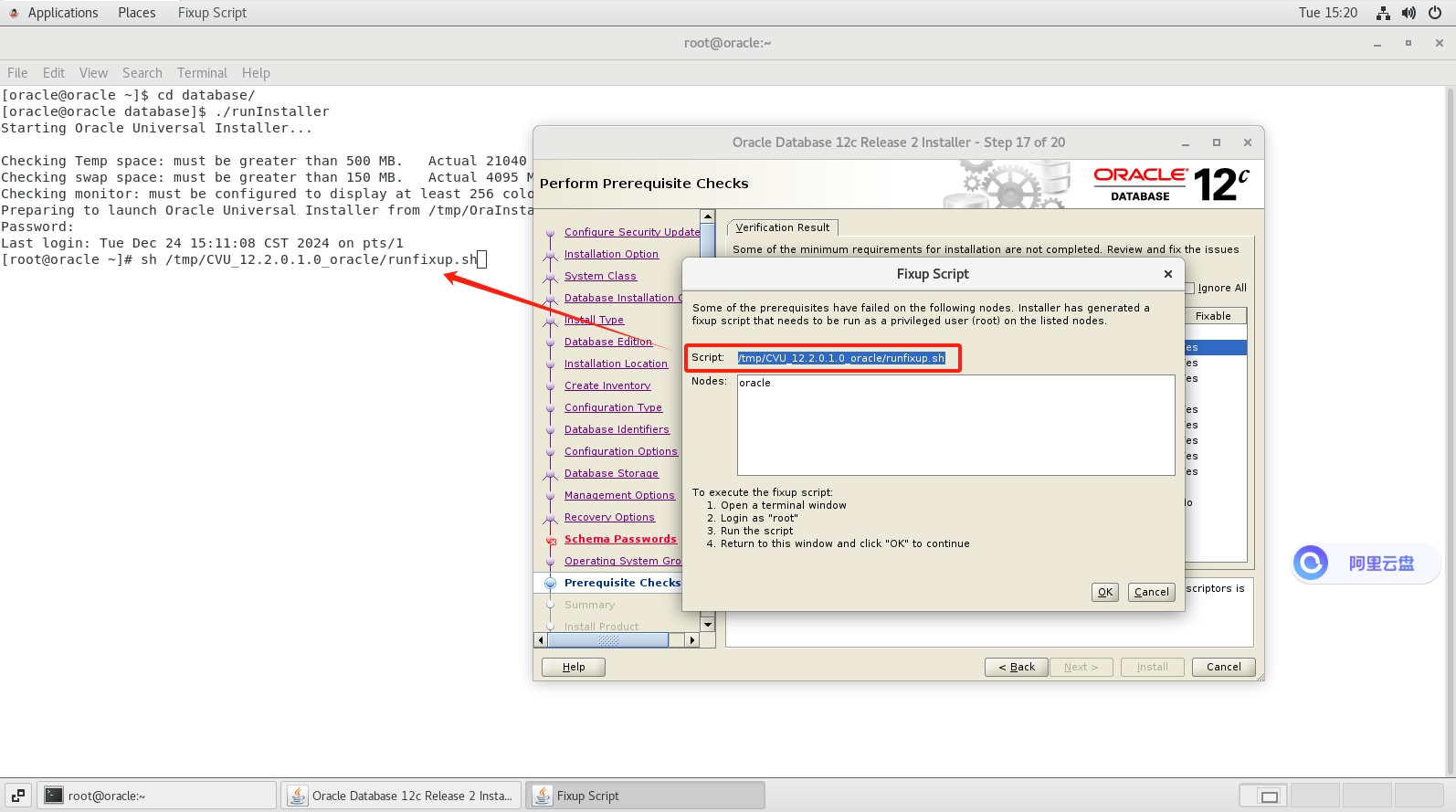The height and width of the screenshot is (812, 1456).
Task: Minimize the root@oracle terminal window
Action: point(1377,44)
